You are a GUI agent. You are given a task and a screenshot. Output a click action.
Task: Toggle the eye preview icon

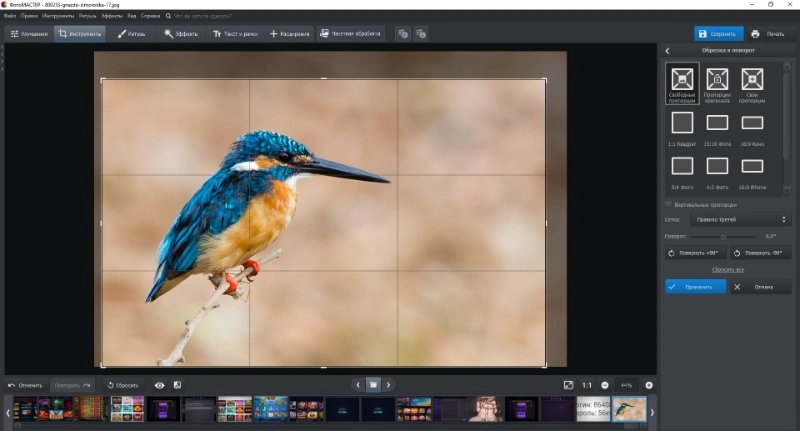point(160,385)
